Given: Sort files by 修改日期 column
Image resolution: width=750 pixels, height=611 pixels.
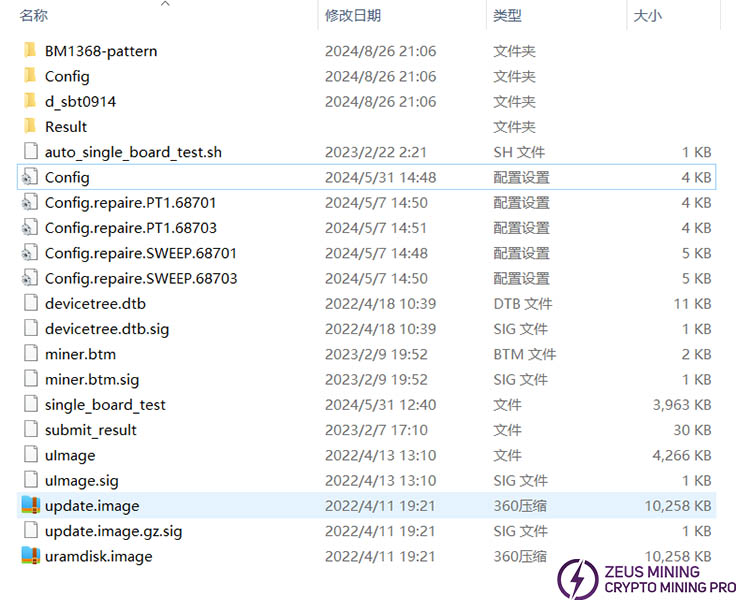Looking at the screenshot, I should click(352, 16).
